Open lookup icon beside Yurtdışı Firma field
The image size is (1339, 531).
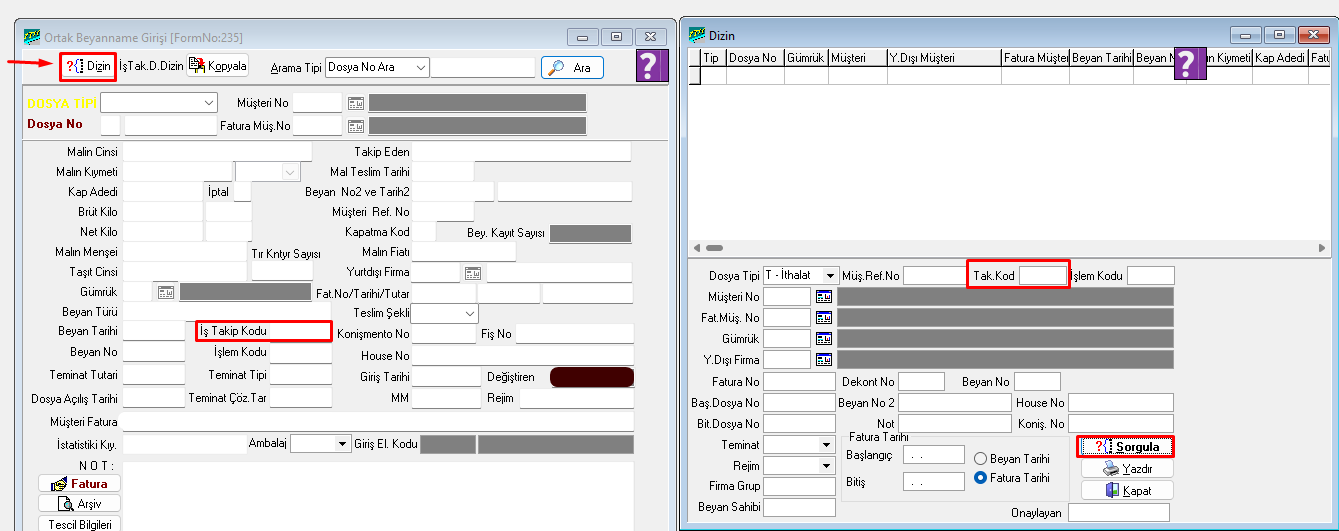point(473,272)
